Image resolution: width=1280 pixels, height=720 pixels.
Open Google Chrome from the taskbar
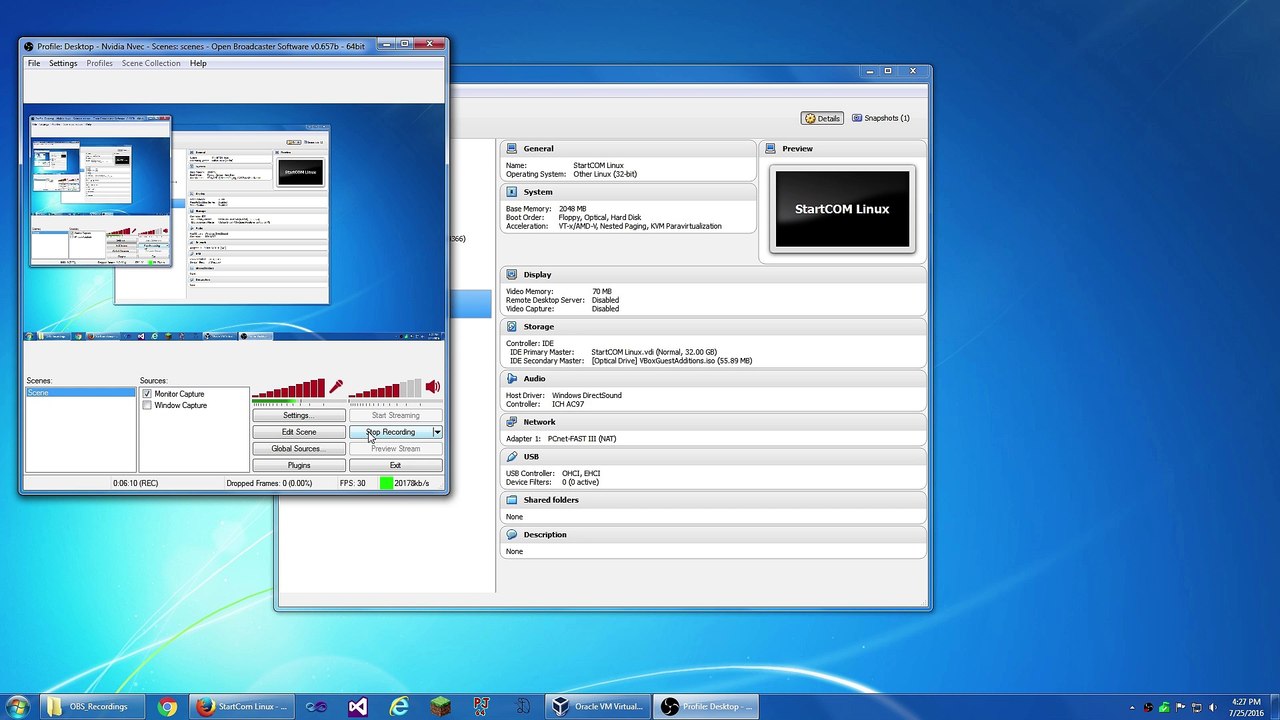click(167, 707)
